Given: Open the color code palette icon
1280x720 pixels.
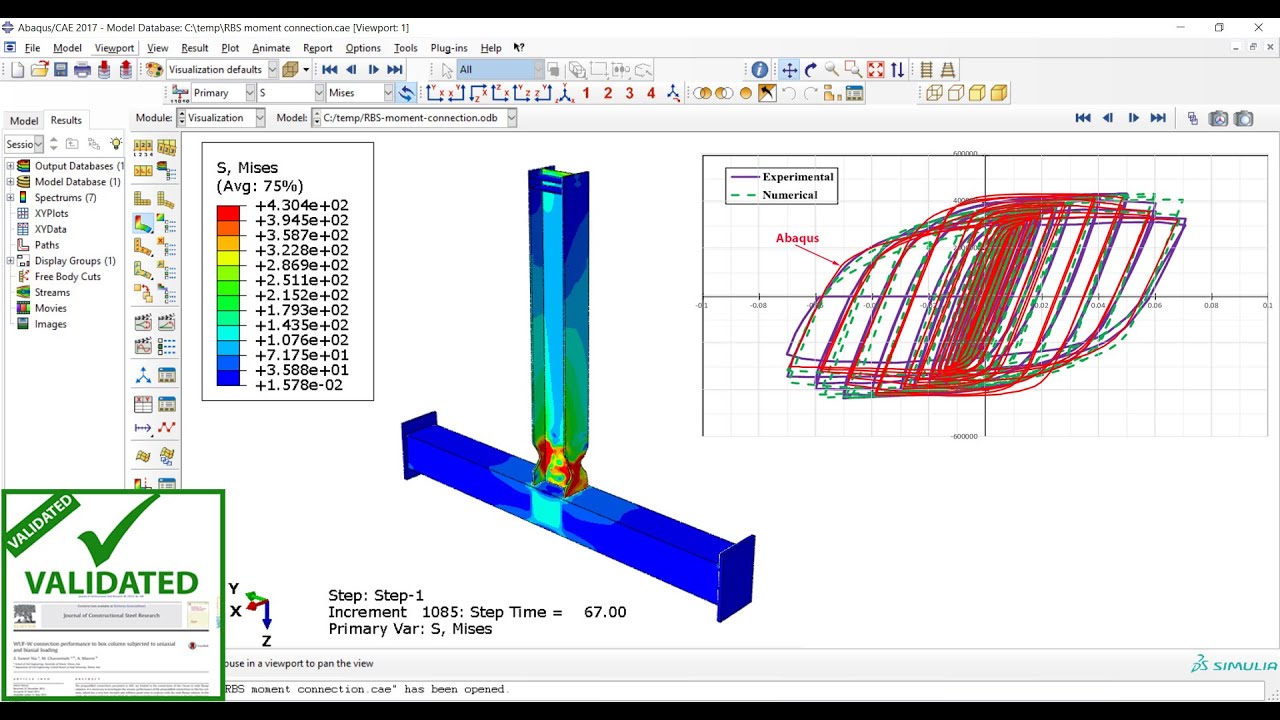Looking at the screenshot, I should (x=154, y=69).
